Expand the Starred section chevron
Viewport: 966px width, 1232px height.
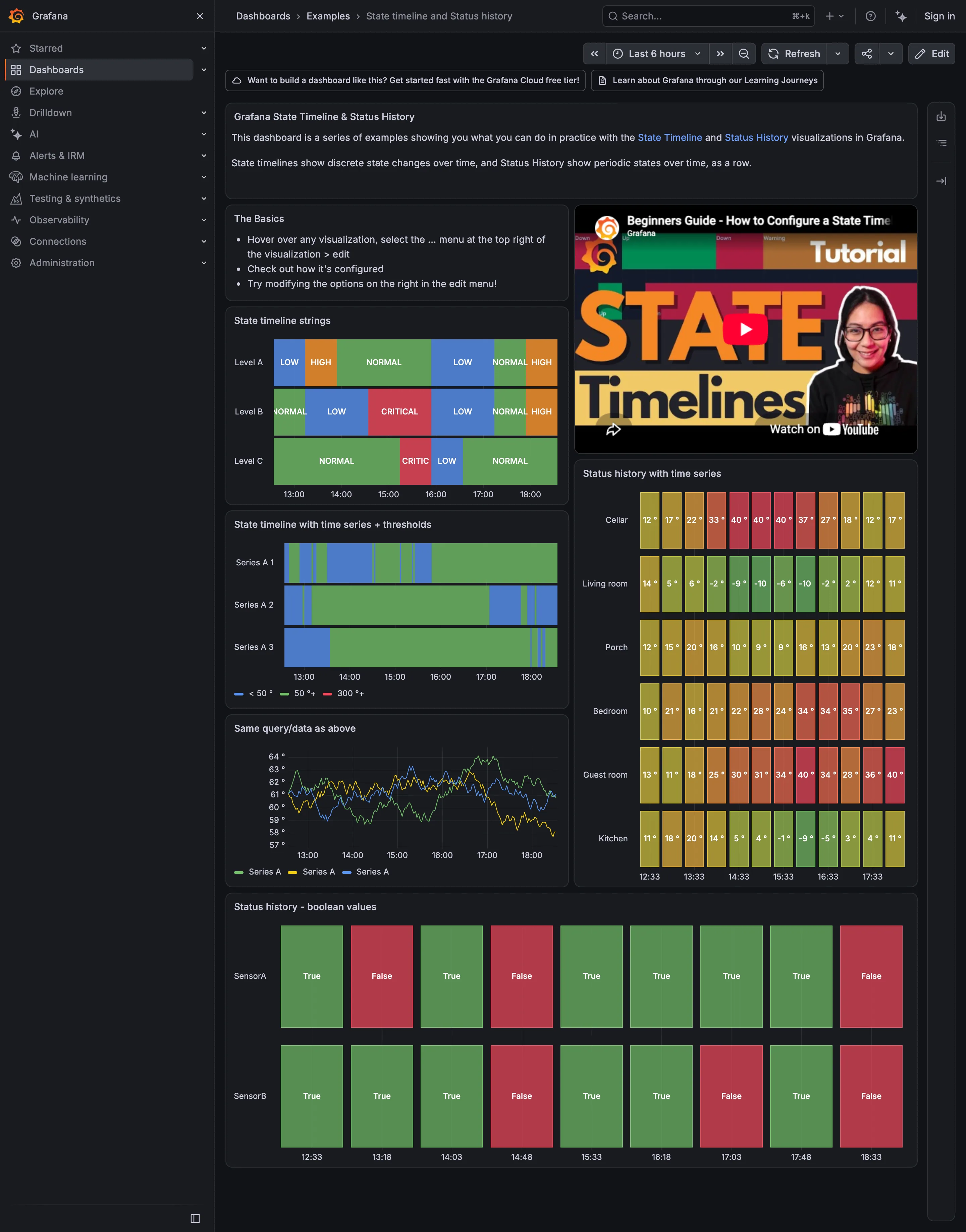[x=204, y=49]
